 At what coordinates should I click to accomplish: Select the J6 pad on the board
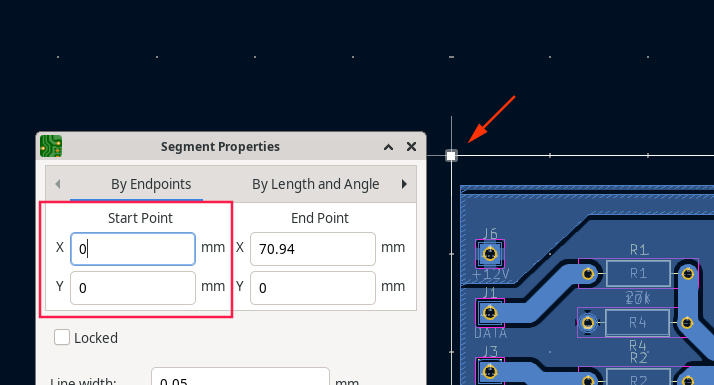point(490,254)
